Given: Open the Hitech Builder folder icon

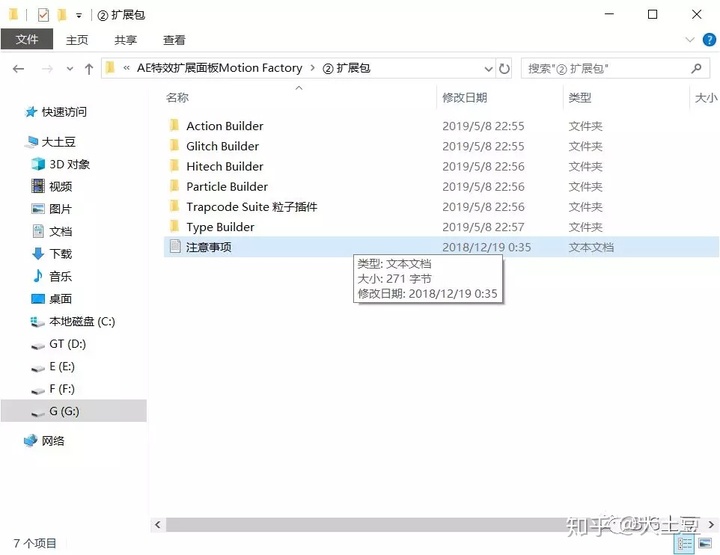Looking at the screenshot, I should click(x=174, y=166).
